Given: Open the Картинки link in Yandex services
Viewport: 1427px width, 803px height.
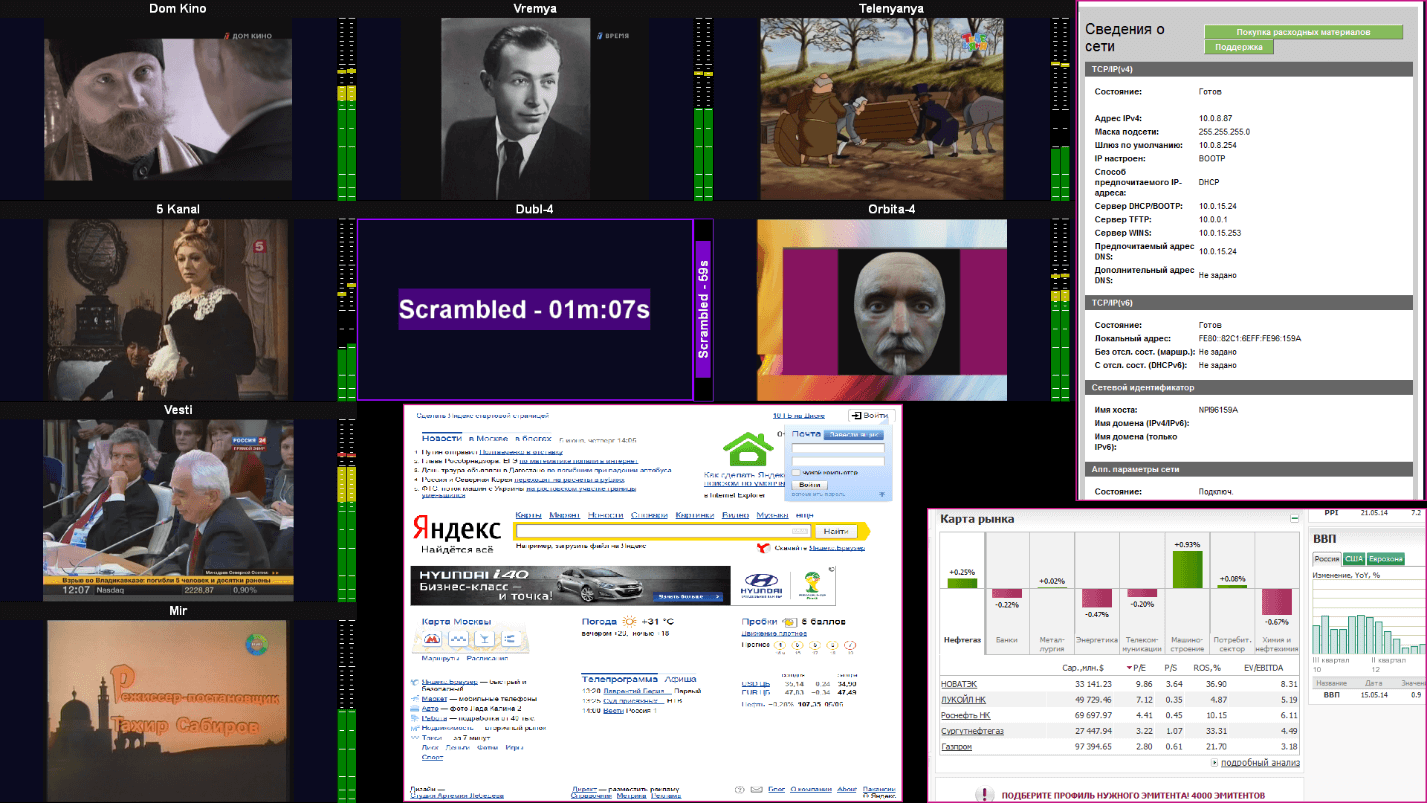Looking at the screenshot, I should tap(694, 514).
